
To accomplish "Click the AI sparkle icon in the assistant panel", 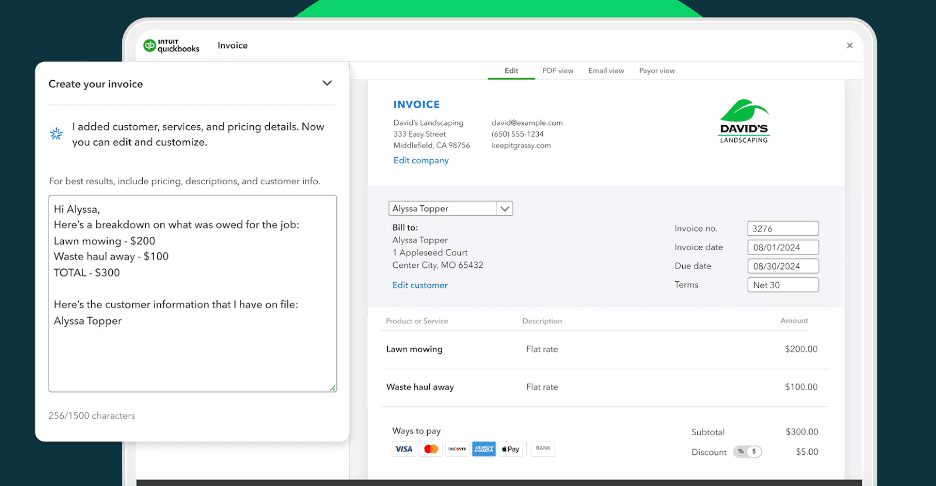I will (x=56, y=135).
